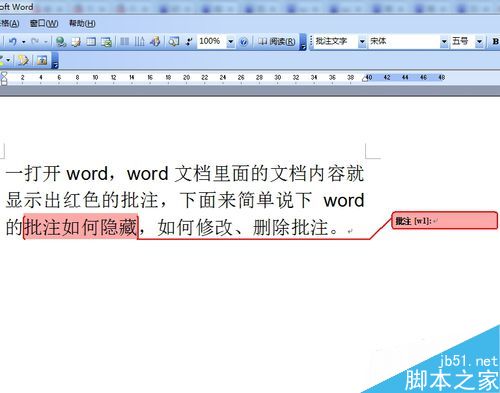Click the Undo arrow icon

tap(13, 42)
